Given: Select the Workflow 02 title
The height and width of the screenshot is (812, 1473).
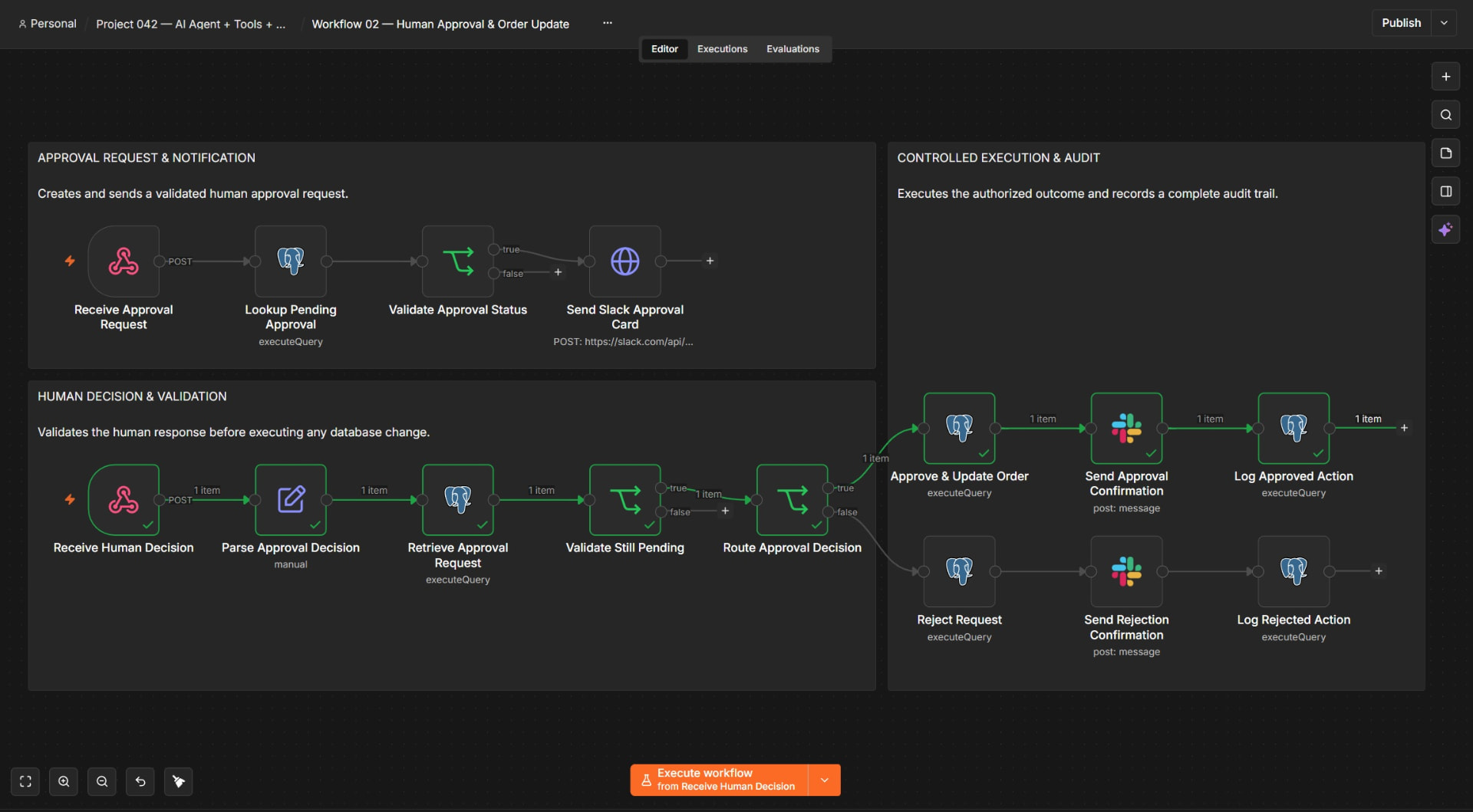Looking at the screenshot, I should [x=440, y=24].
